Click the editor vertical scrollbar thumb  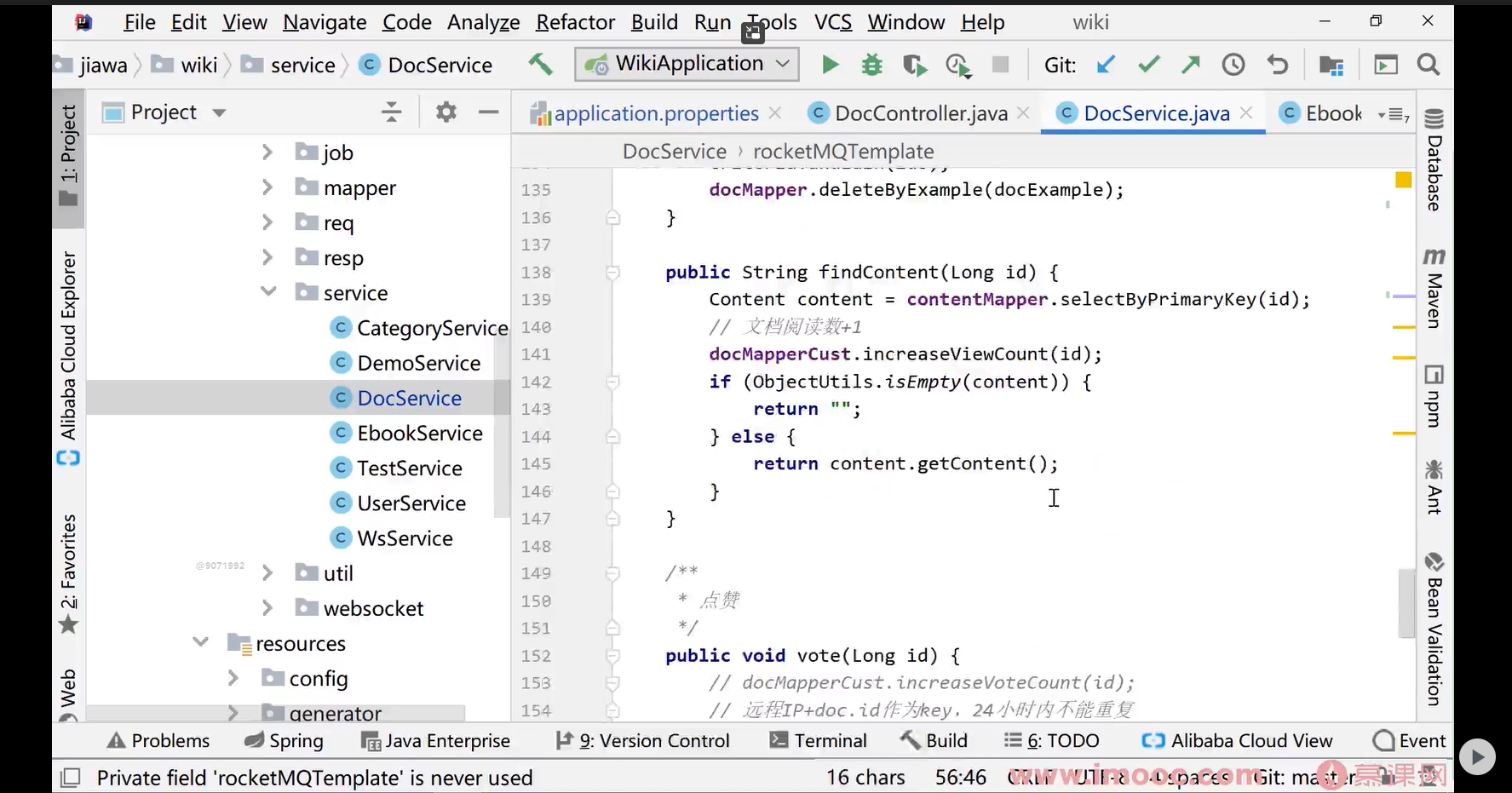click(1406, 602)
